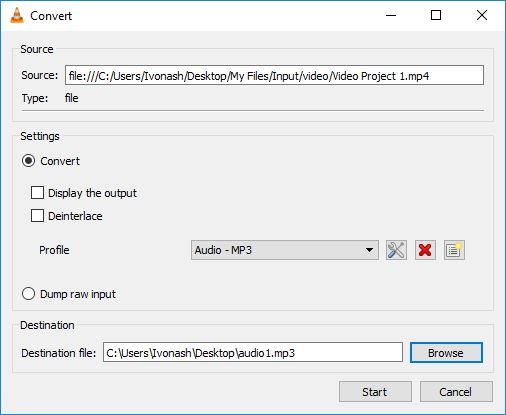Start the conversion

tap(375, 392)
